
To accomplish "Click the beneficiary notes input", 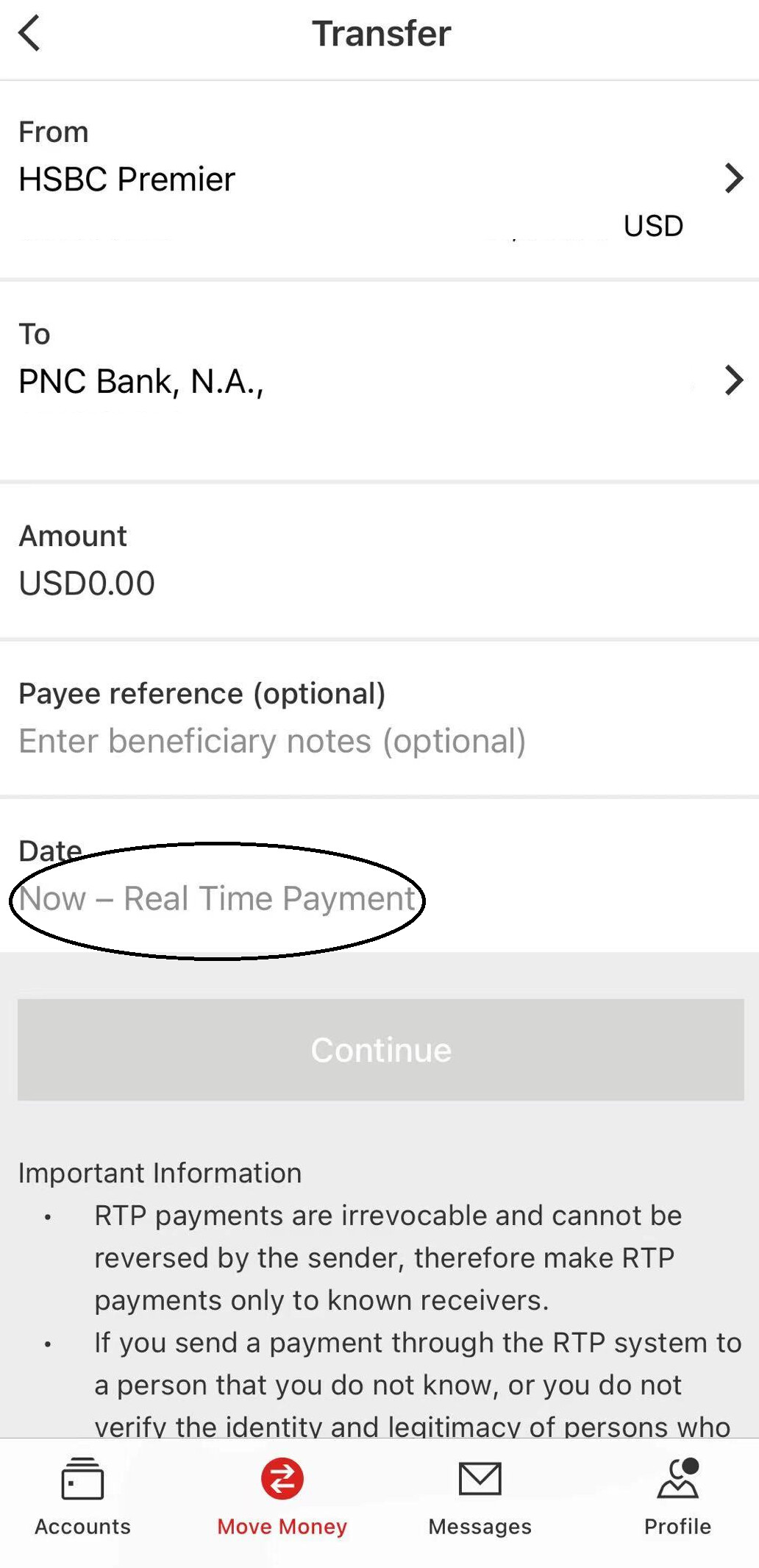I will click(272, 740).
